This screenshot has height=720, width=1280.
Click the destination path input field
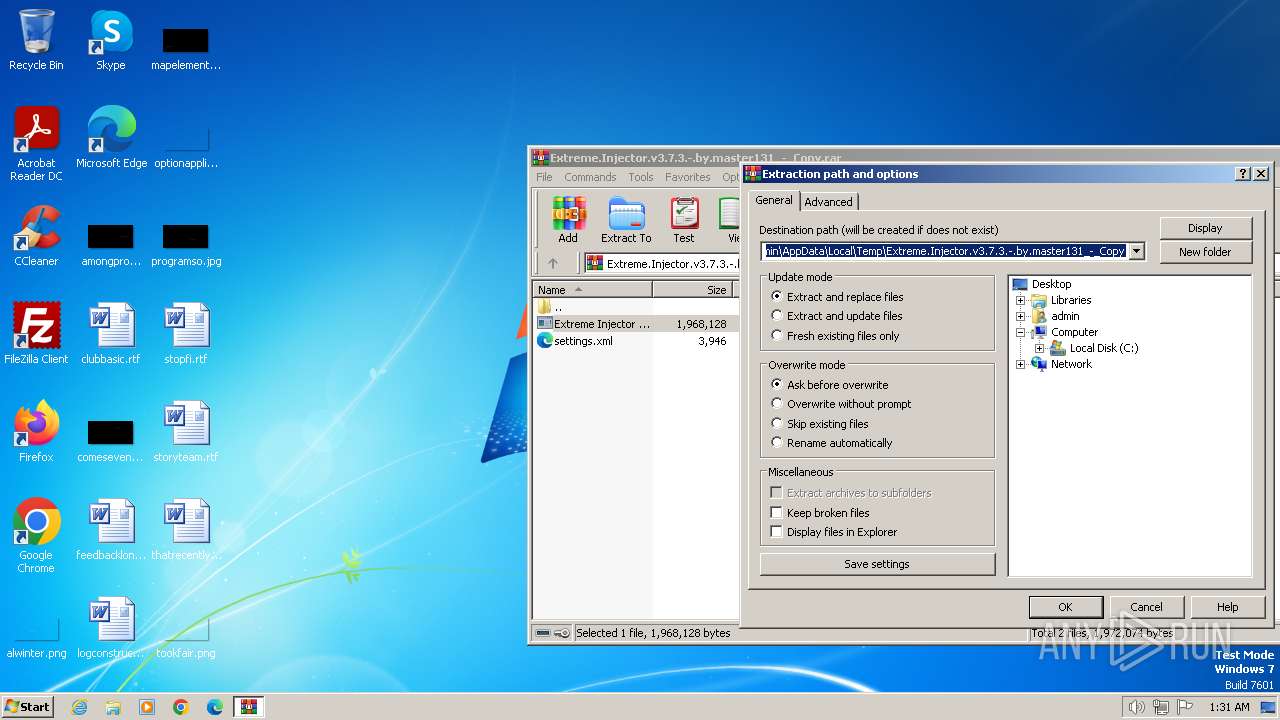pyautogui.click(x=944, y=251)
